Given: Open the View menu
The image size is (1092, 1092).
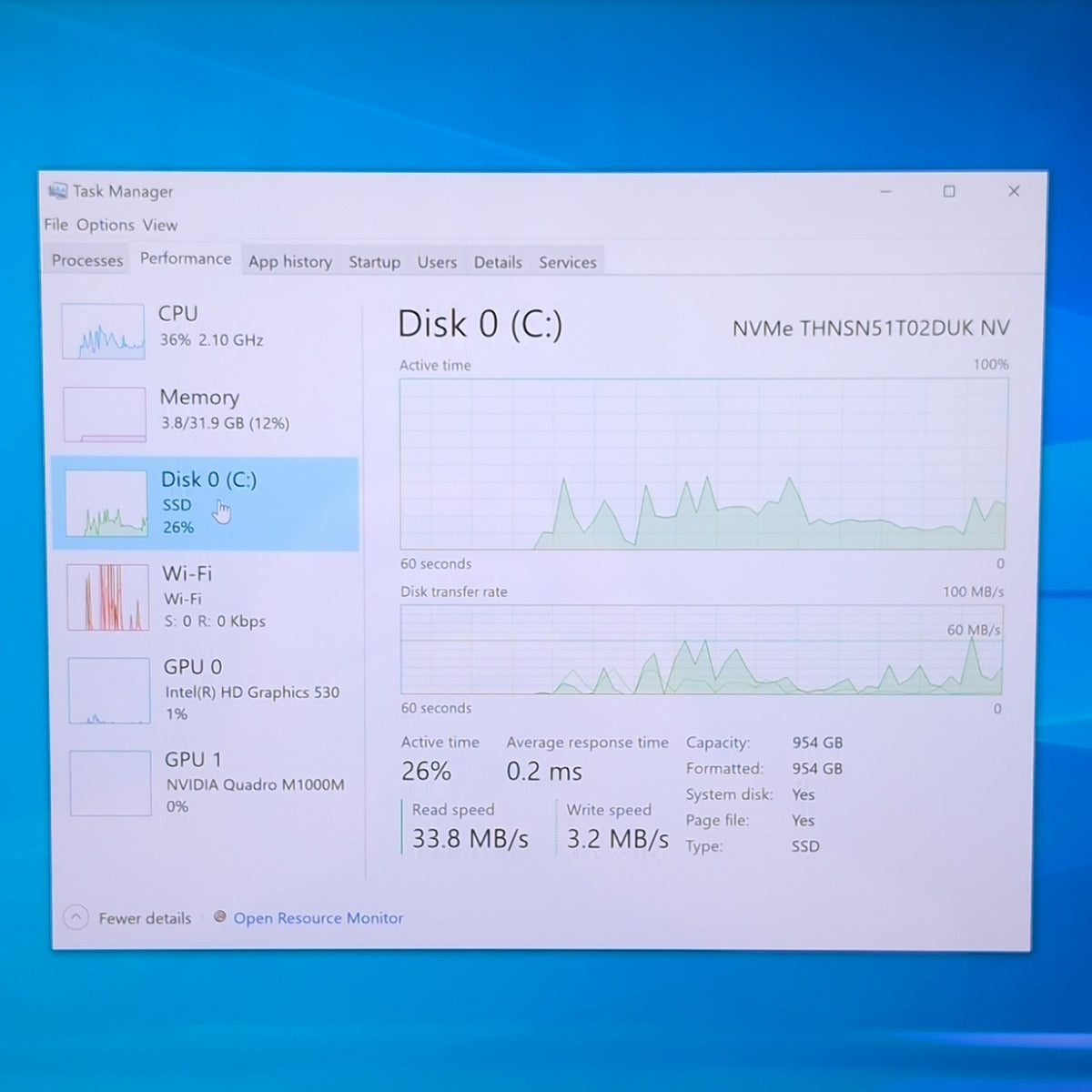Looking at the screenshot, I should [160, 225].
